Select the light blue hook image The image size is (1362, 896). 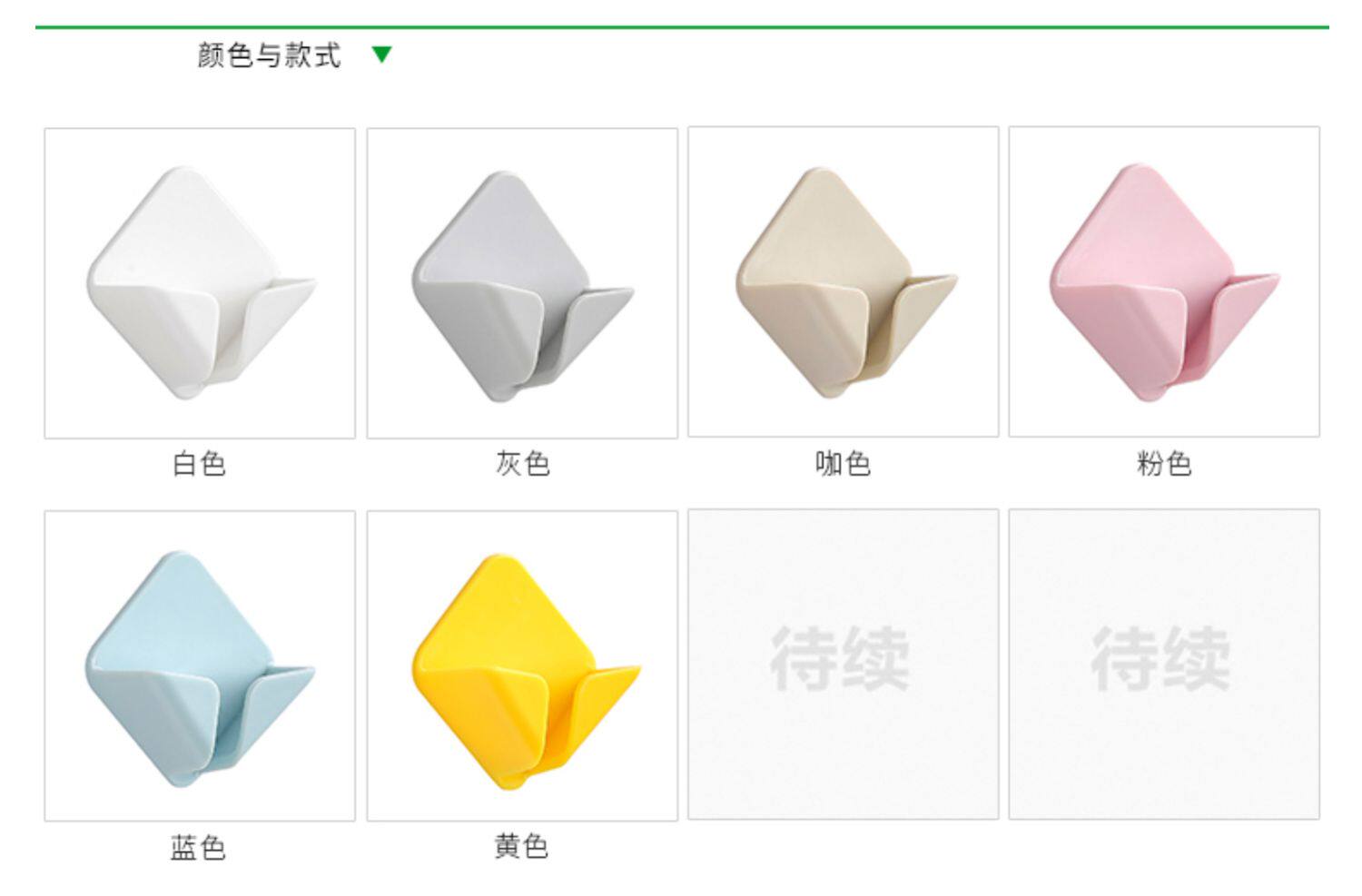[x=200, y=665]
